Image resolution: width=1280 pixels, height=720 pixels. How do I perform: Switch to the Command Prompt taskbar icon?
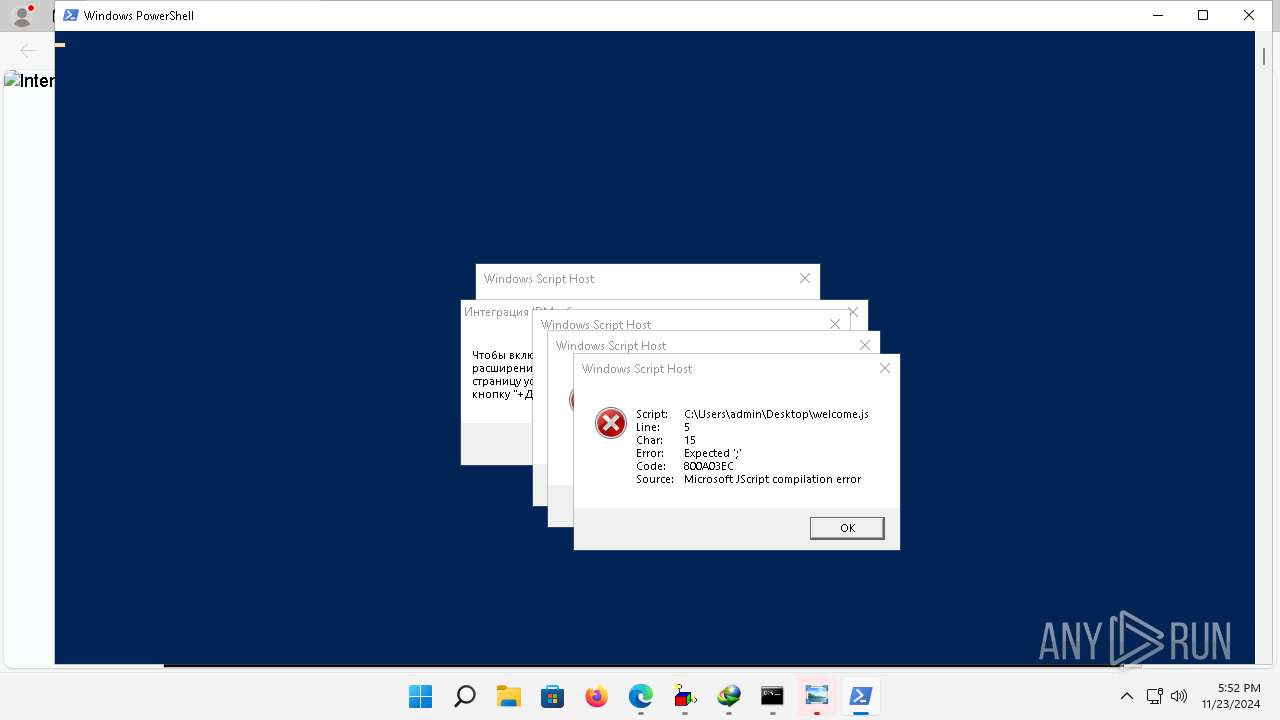point(772,696)
